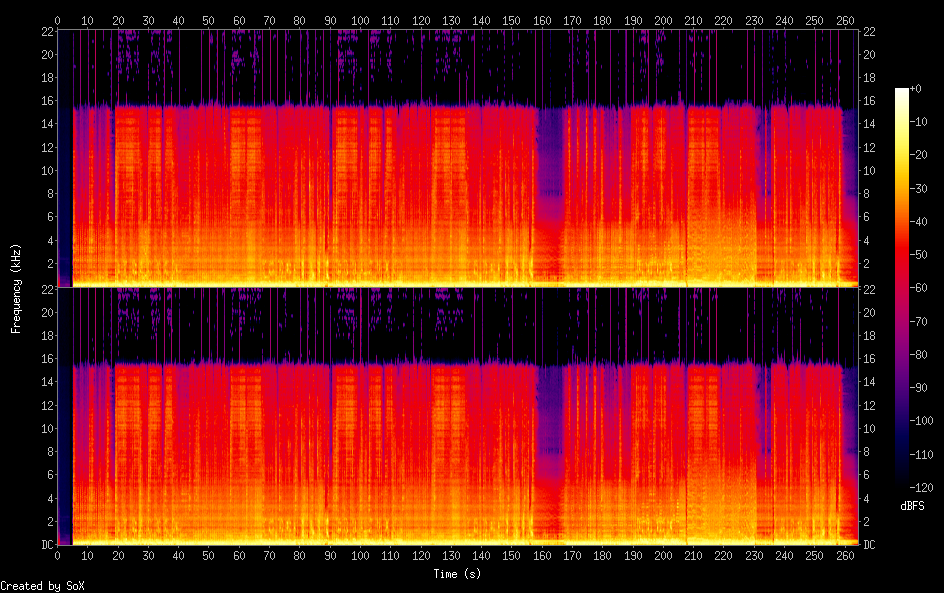This screenshot has height=593, width=944.
Task: Select the '-30' value on color scale
Action: pos(918,188)
